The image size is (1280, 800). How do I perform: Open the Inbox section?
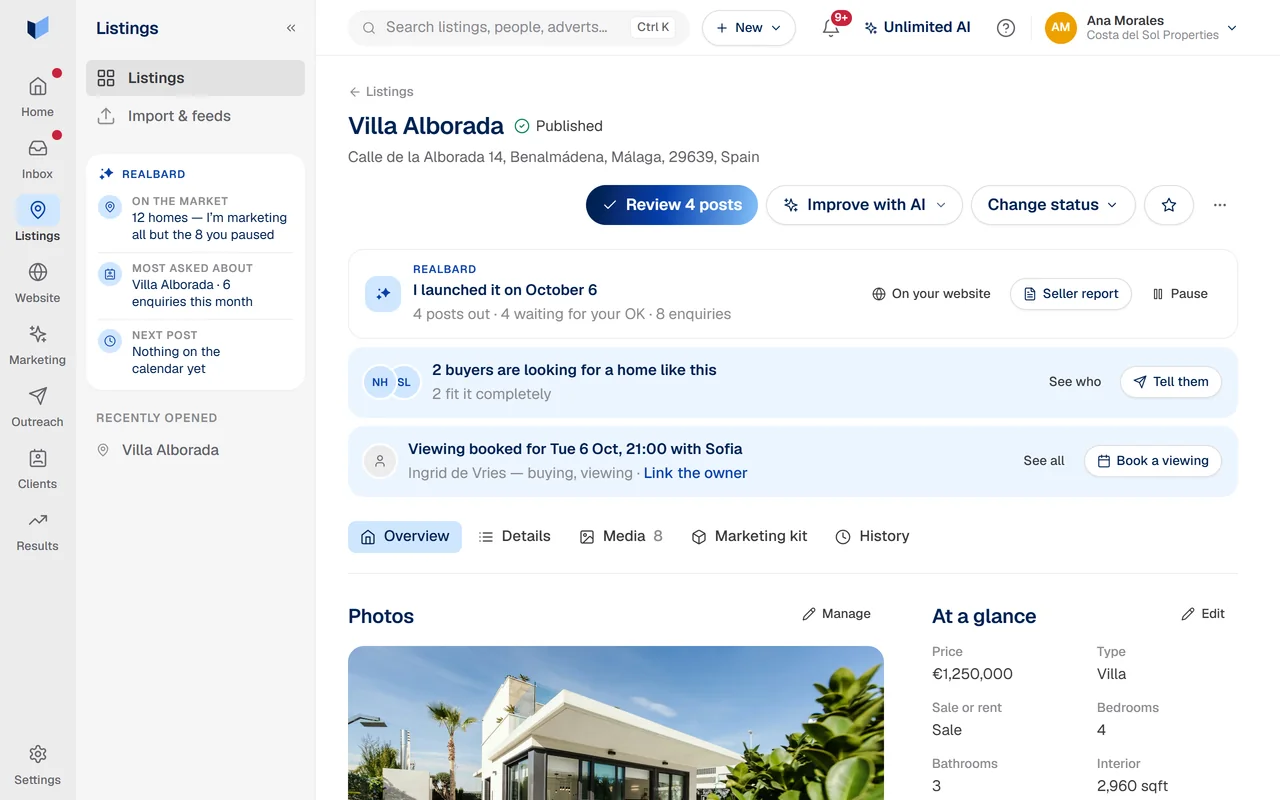38,158
